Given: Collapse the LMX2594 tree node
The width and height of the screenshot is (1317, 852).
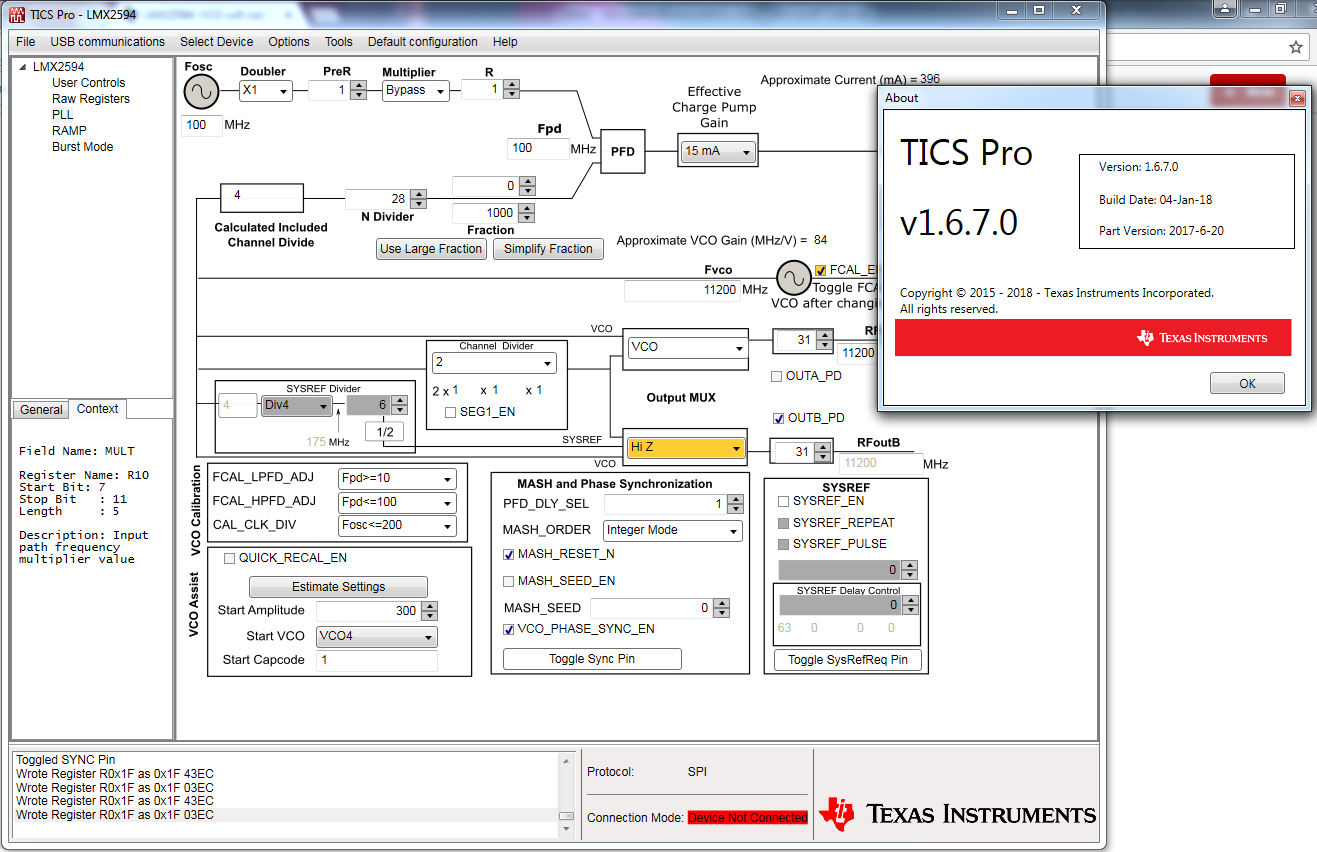Looking at the screenshot, I should point(22,67).
